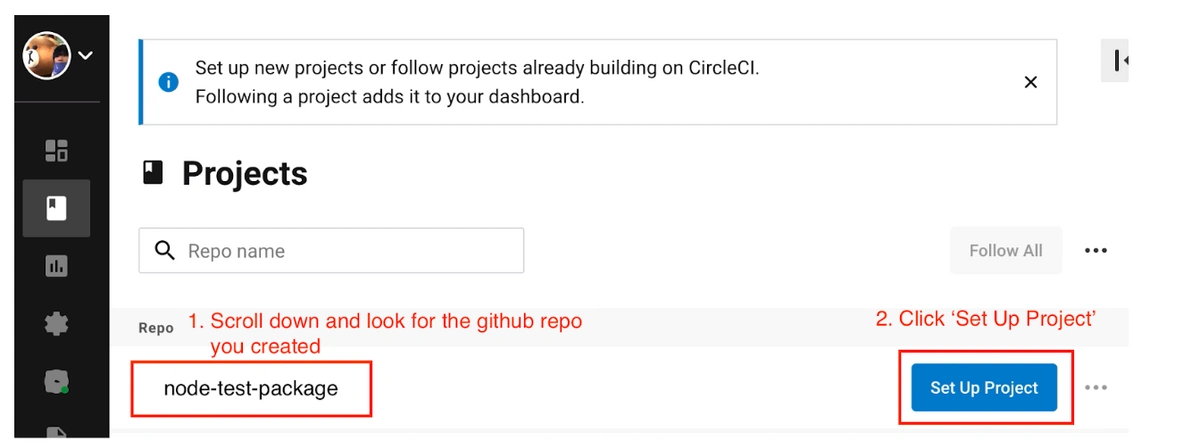
Task: Open the user avatar profile picture
Action: point(47,56)
